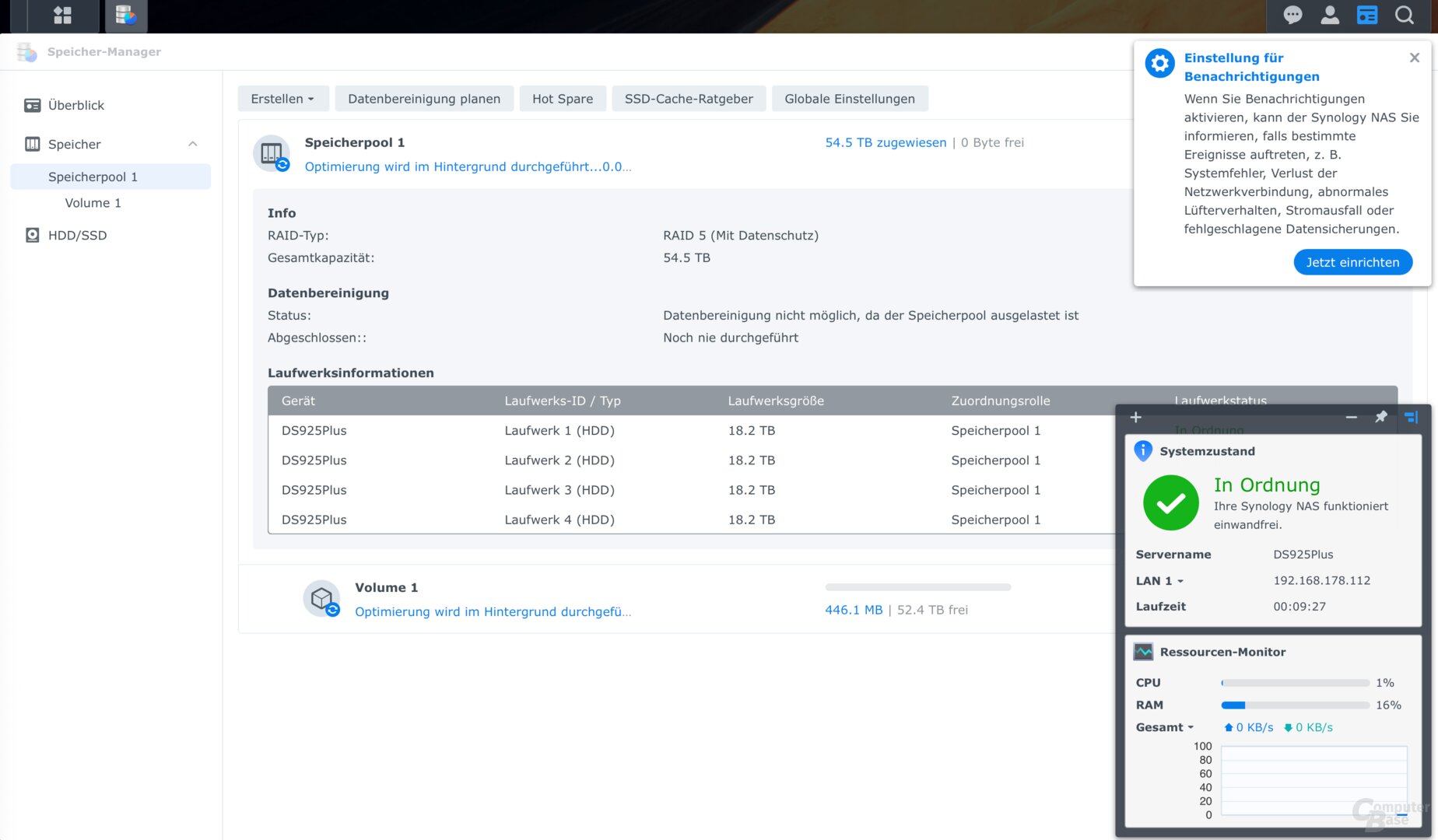Open the user account options icon
This screenshot has height=840, width=1438.
[x=1330, y=16]
